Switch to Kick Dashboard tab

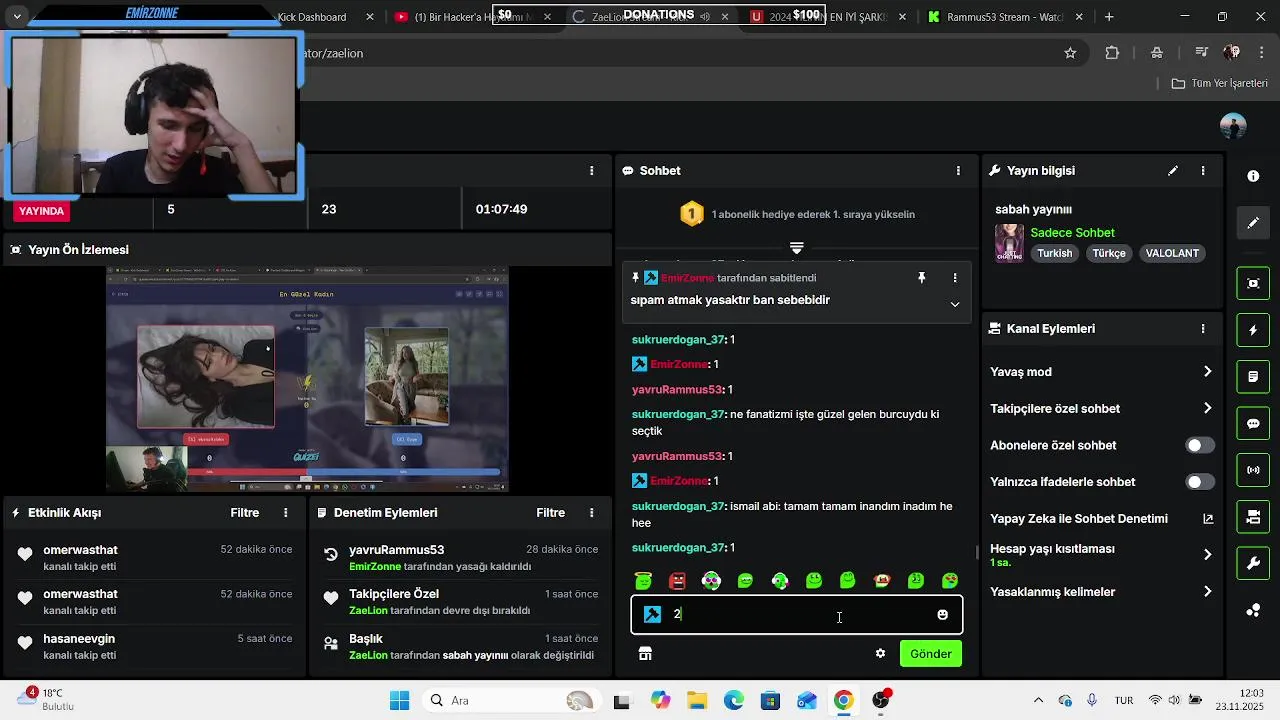pos(312,17)
